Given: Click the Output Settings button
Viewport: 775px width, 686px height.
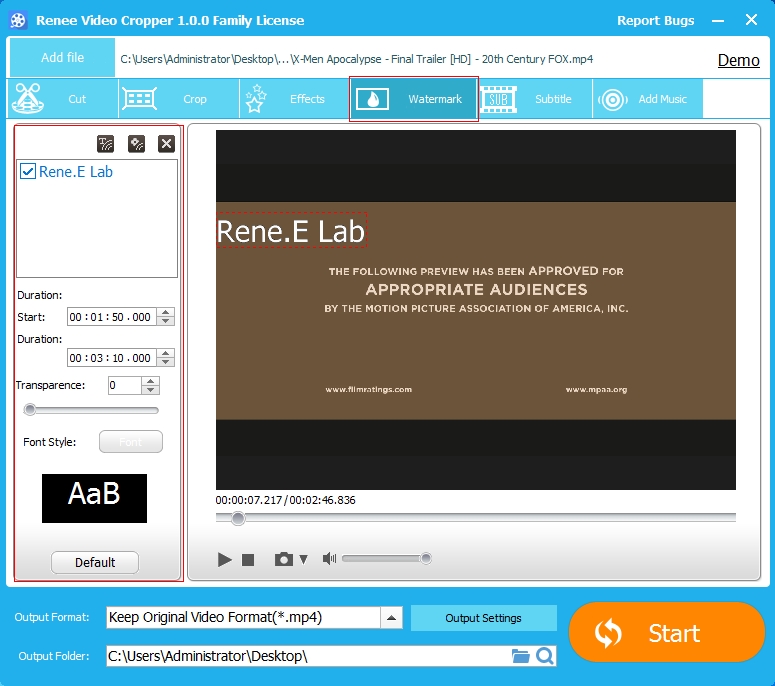Looking at the screenshot, I should pyautogui.click(x=483, y=618).
